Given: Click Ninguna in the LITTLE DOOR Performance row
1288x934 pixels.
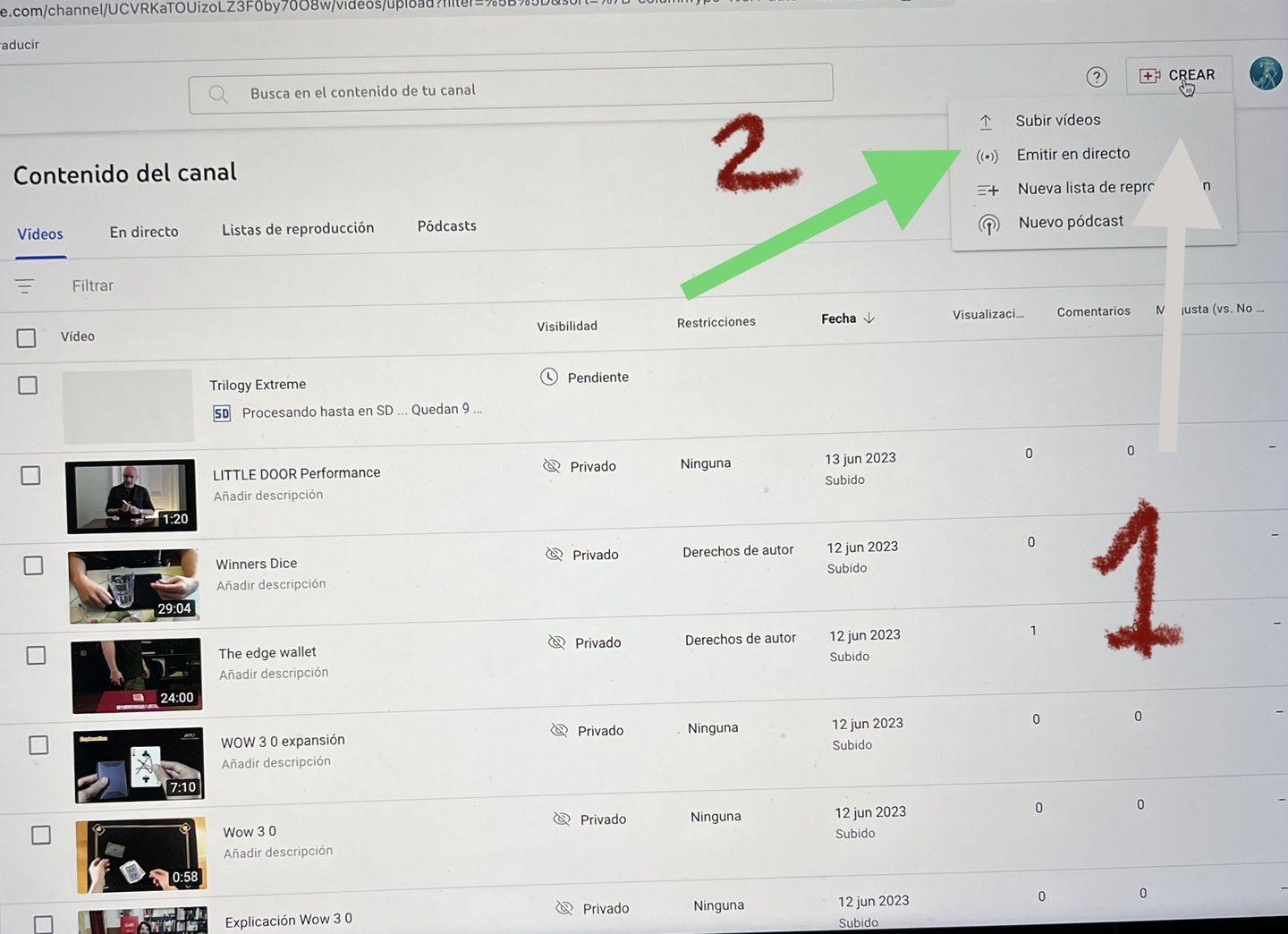Looking at the screenshot, I should 706,463.
